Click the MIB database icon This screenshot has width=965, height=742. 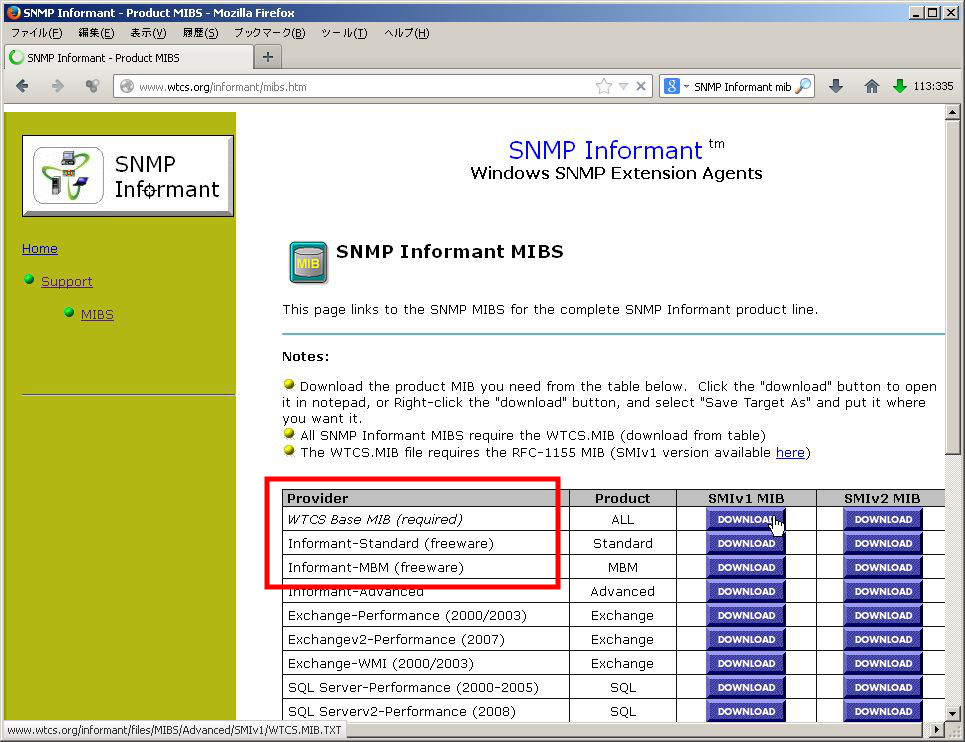308,263
